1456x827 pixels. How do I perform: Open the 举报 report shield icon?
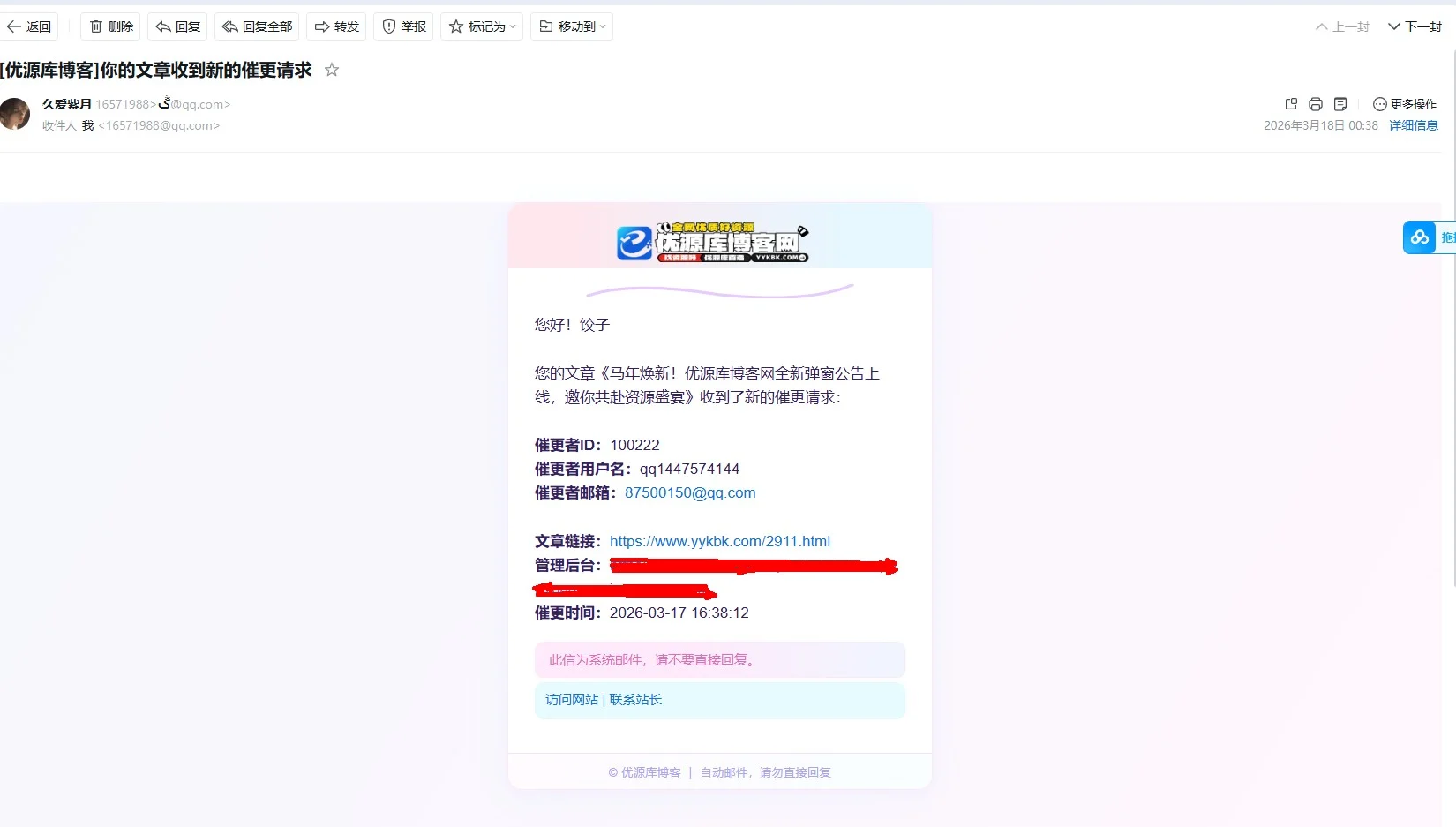pos(387,26)
